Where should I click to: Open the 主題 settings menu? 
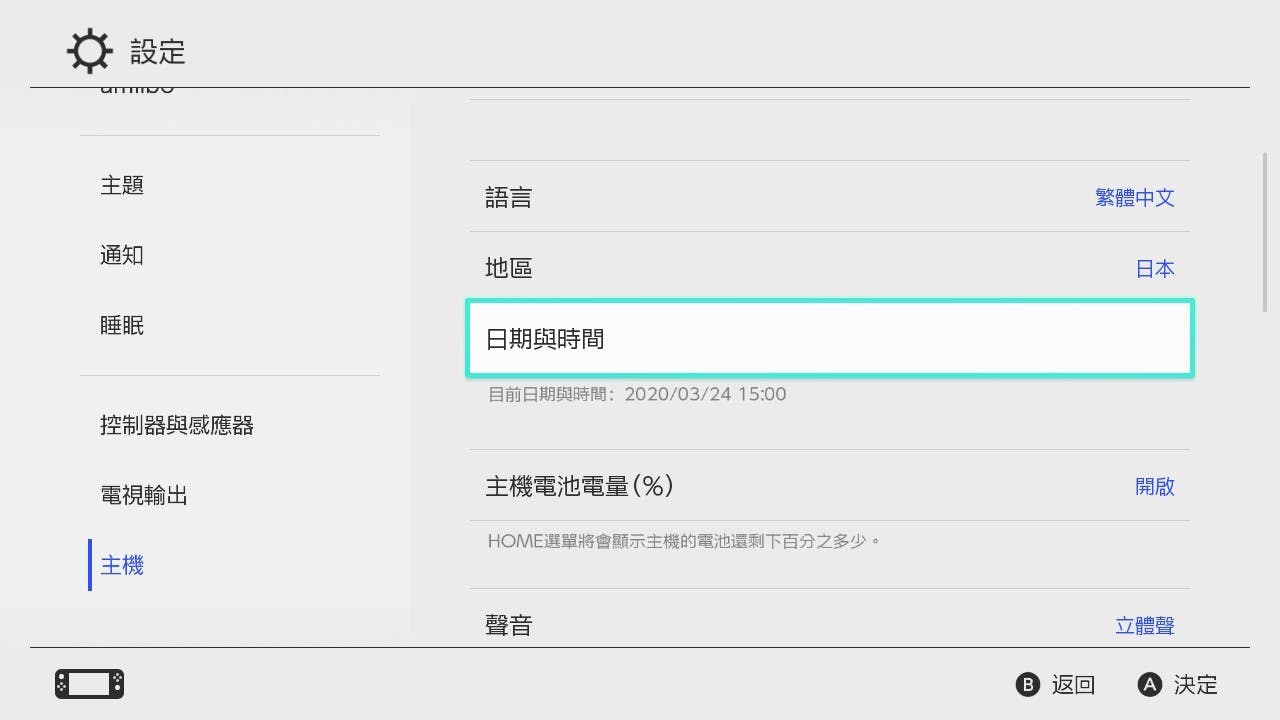click(x=122, y=186)
